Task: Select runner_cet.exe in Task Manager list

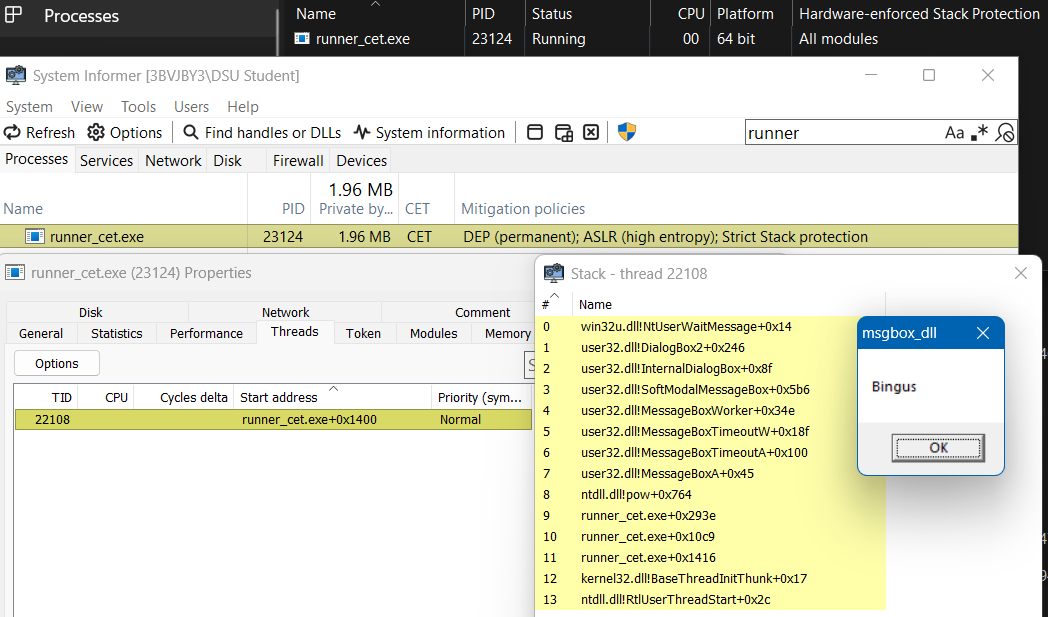Action: [362, 39]
